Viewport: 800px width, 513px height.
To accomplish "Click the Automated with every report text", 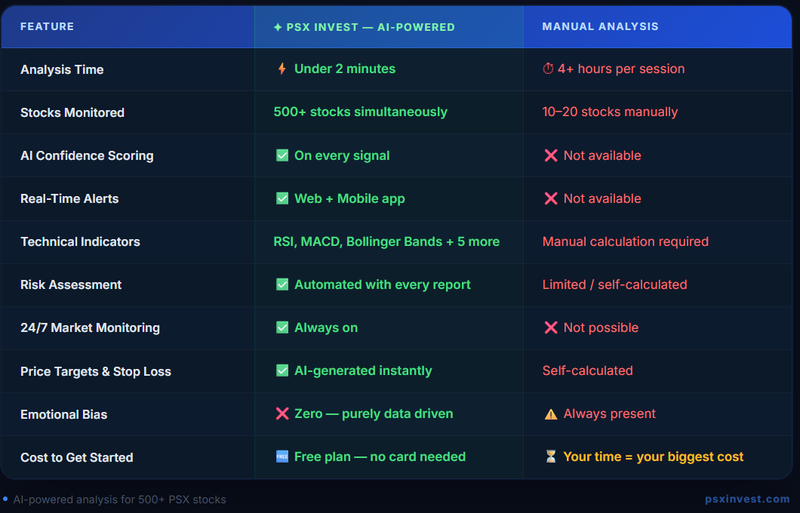I will point(382,284).
